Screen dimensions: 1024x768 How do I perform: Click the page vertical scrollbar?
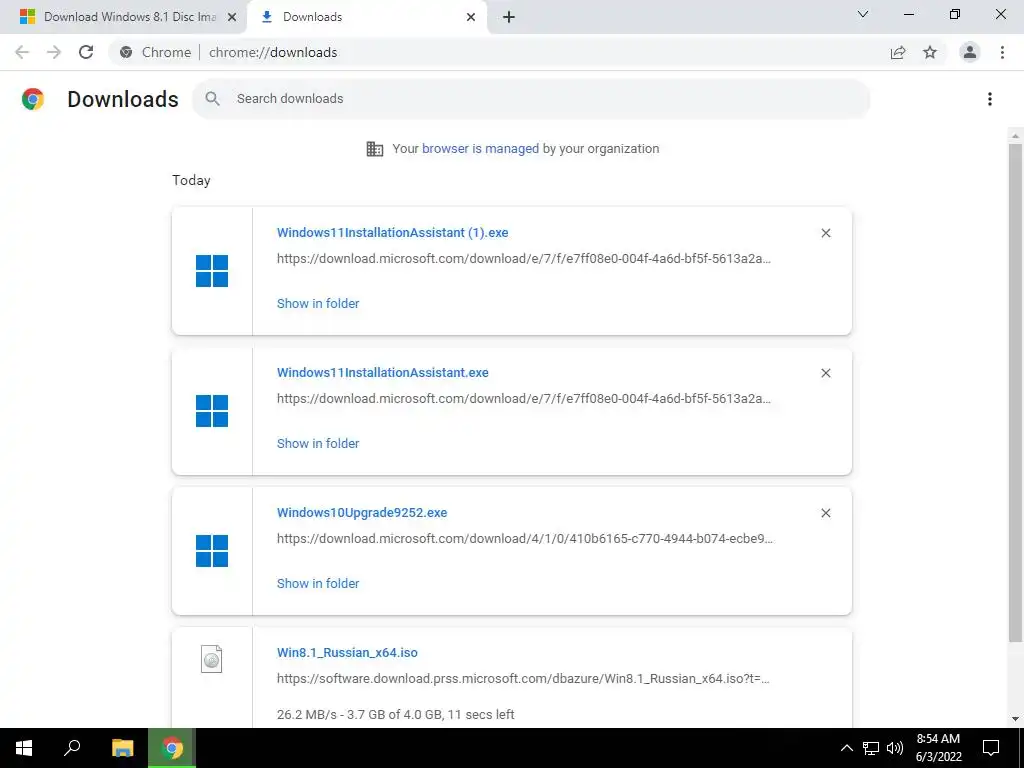(x=1015, y=392)
